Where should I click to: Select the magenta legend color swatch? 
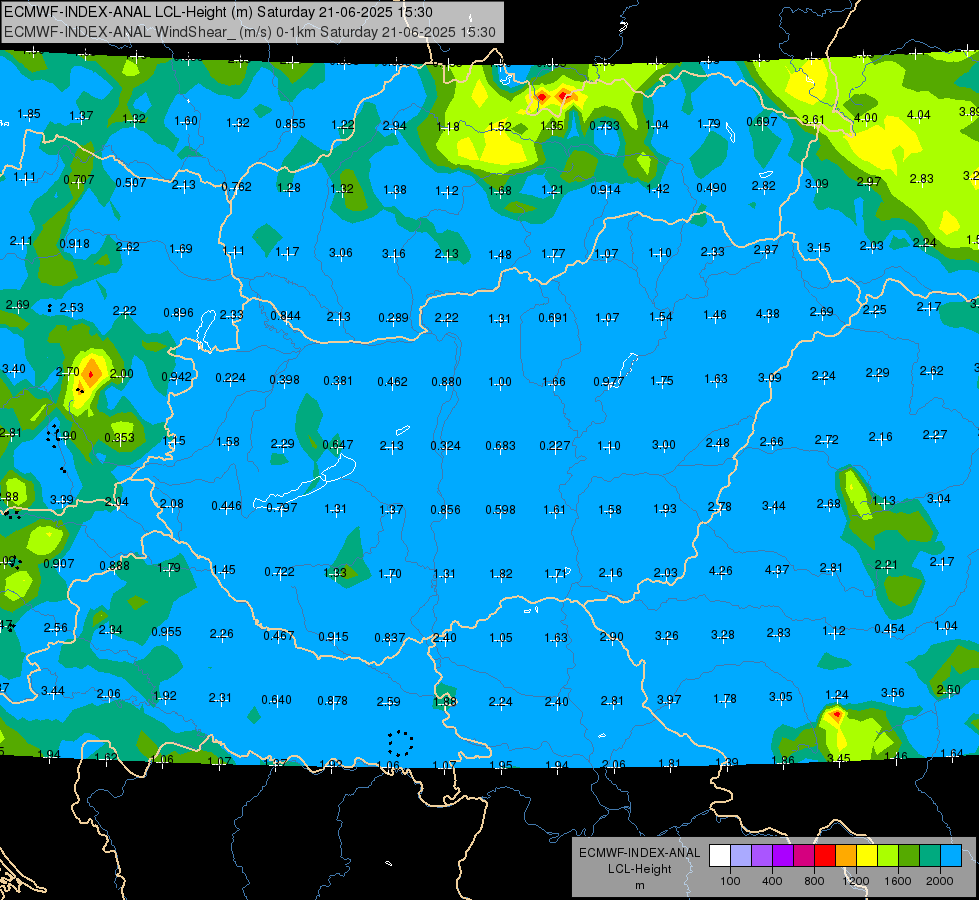804,855
